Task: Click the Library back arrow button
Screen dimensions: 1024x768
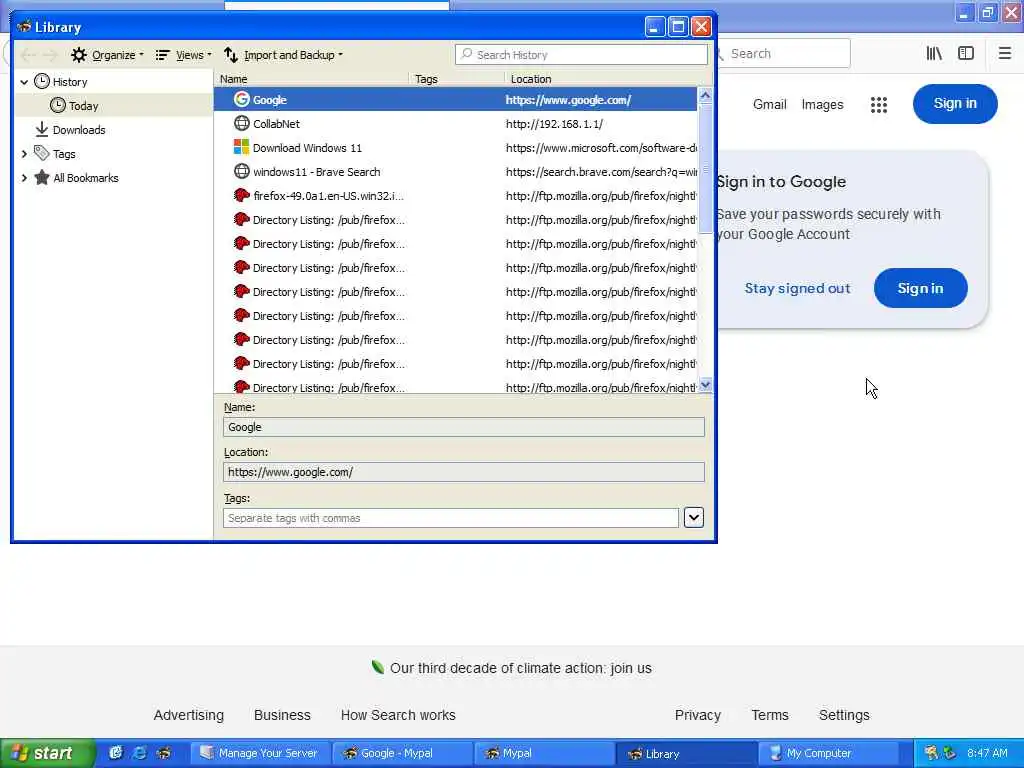Action: tap(28, 55)
